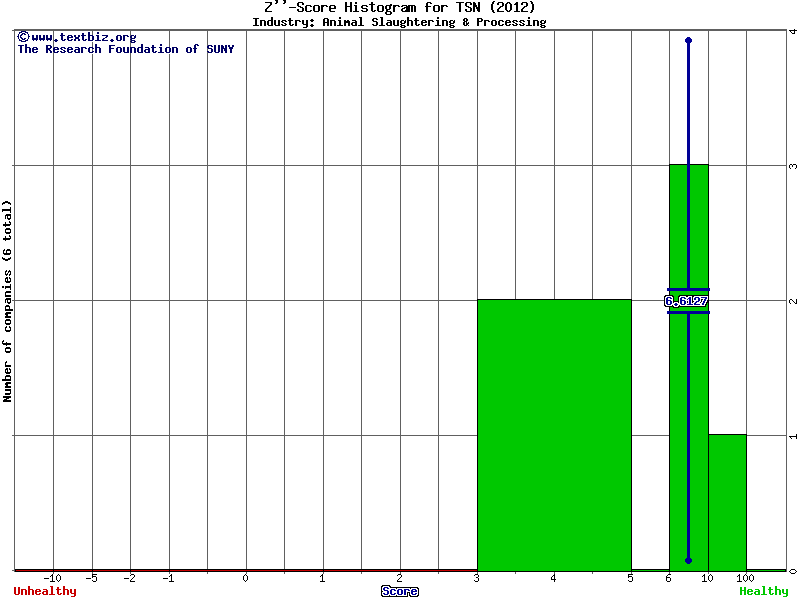Select the wide green bar spanning 3 to 5
This screenshot has height=600, width=800.
click(554, 434)
